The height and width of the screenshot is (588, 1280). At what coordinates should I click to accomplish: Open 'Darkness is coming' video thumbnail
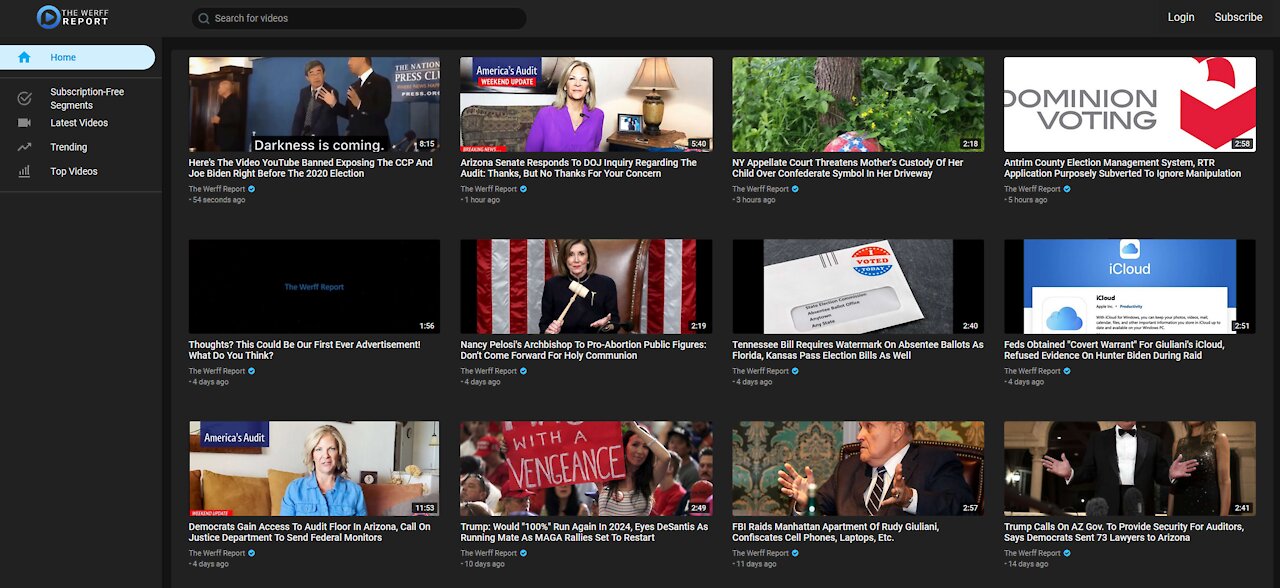tap(314, 104)
